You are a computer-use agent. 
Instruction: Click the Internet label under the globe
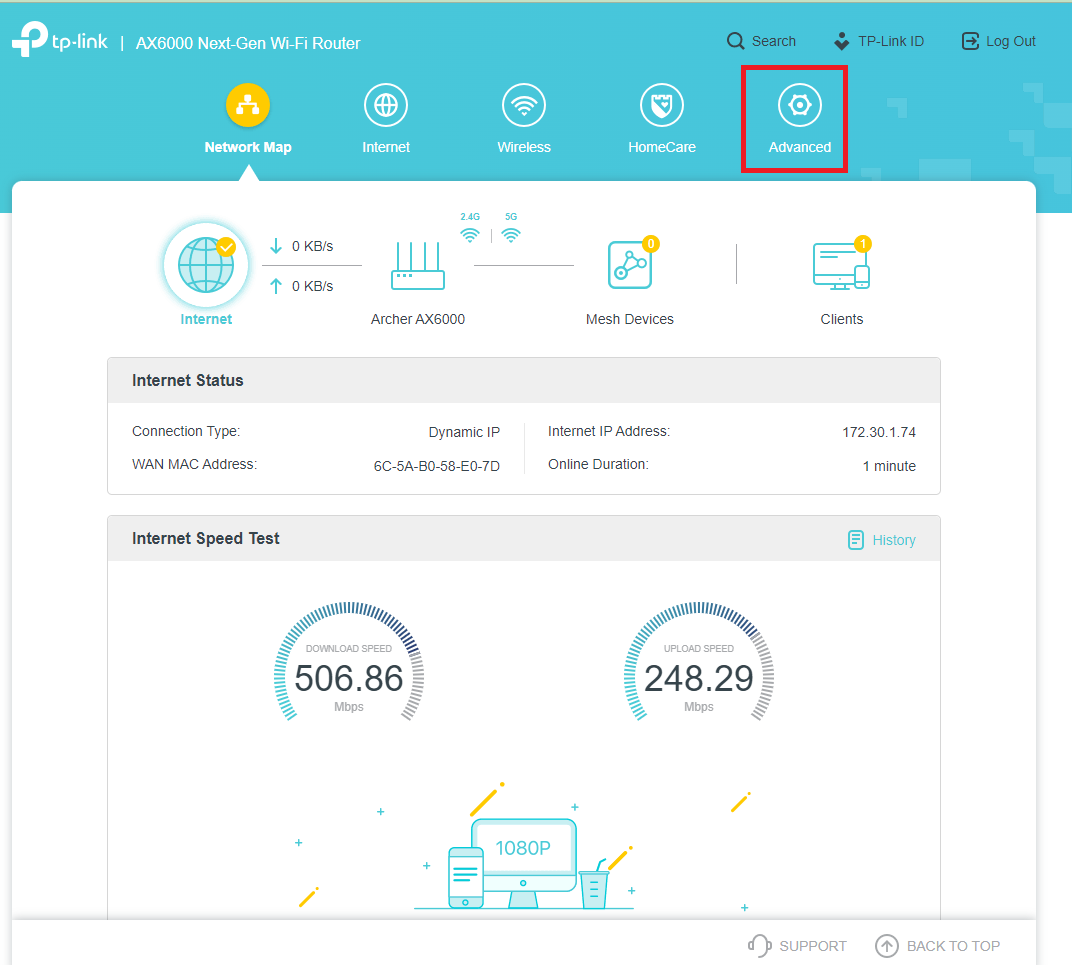(206, 319)
